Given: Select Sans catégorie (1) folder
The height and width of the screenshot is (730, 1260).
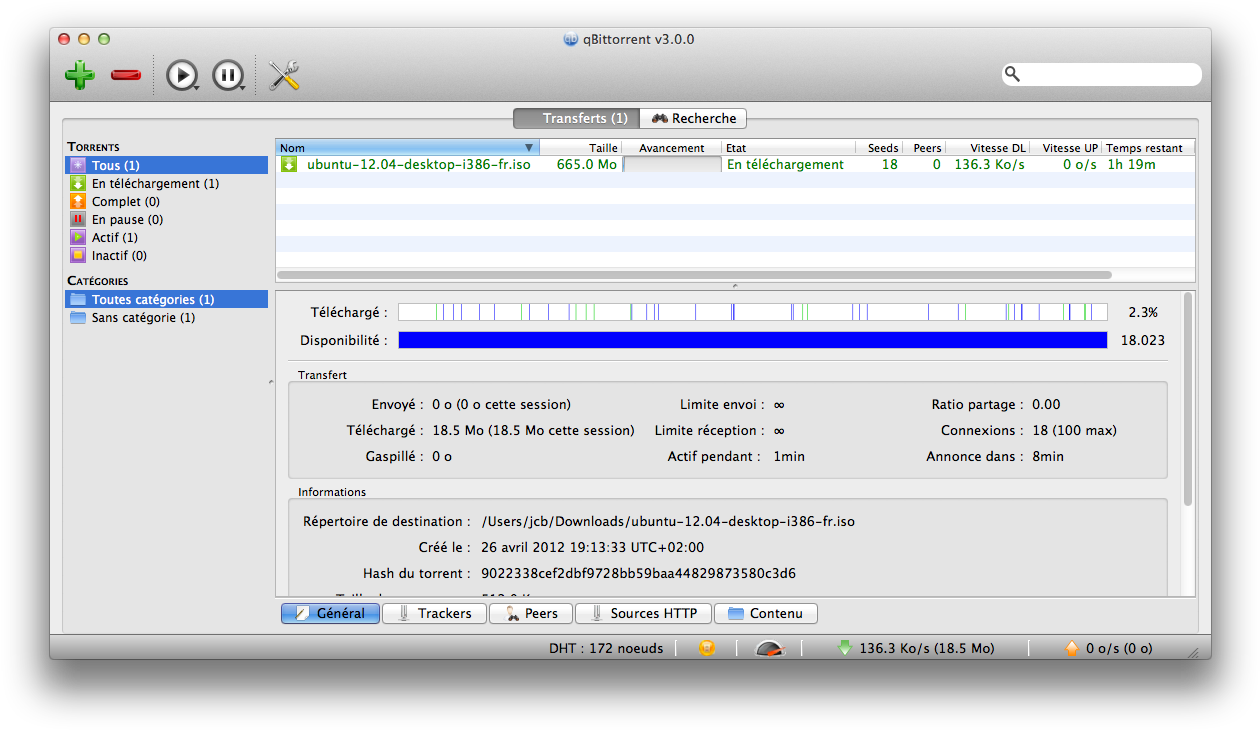Looking at the screenshot, I should [167, 317].
